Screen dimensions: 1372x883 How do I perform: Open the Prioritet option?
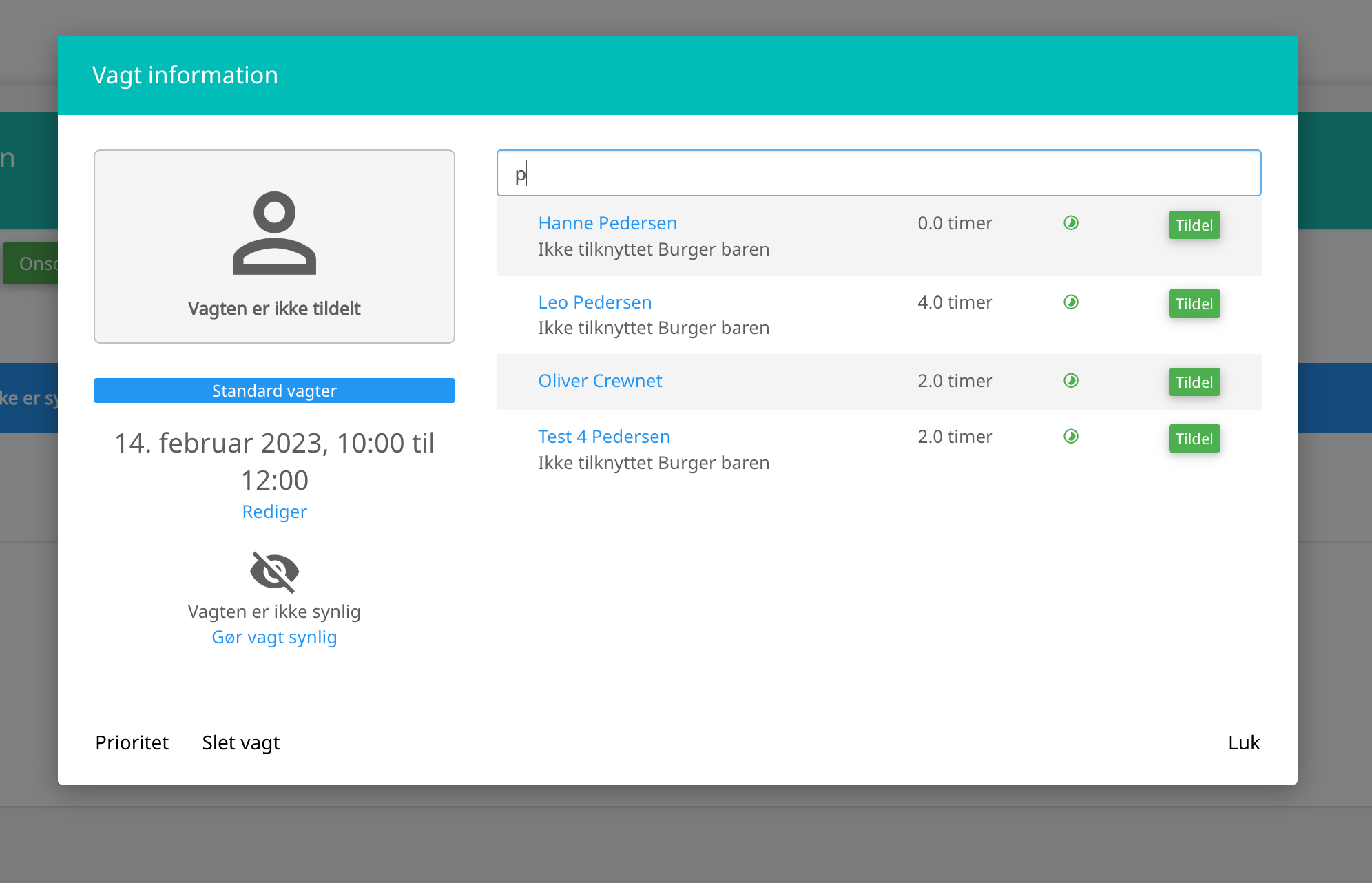point(132,742)
